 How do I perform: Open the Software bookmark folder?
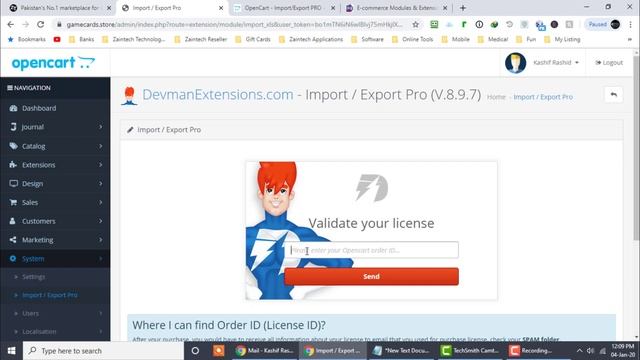coord(367,39)
